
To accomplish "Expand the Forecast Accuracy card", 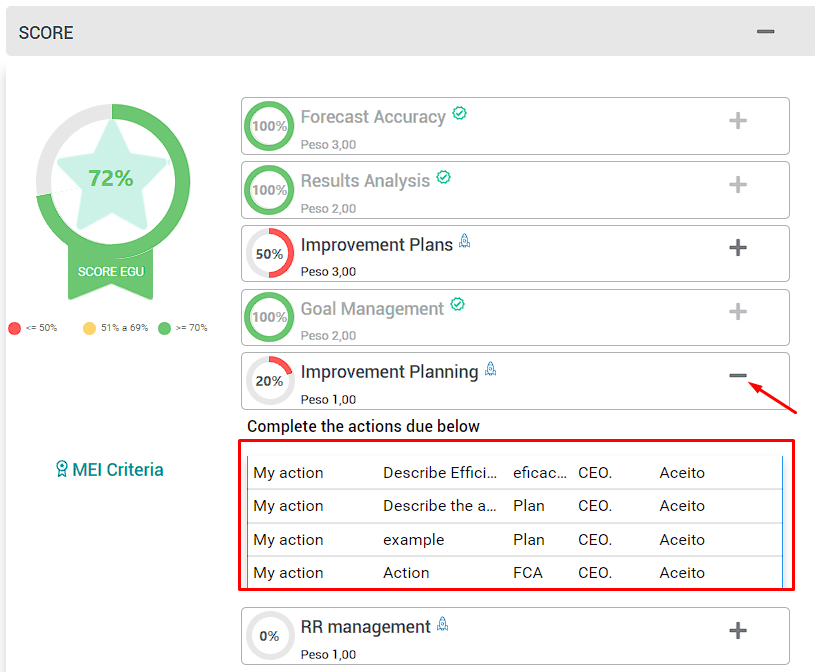I will click(738, 121).
